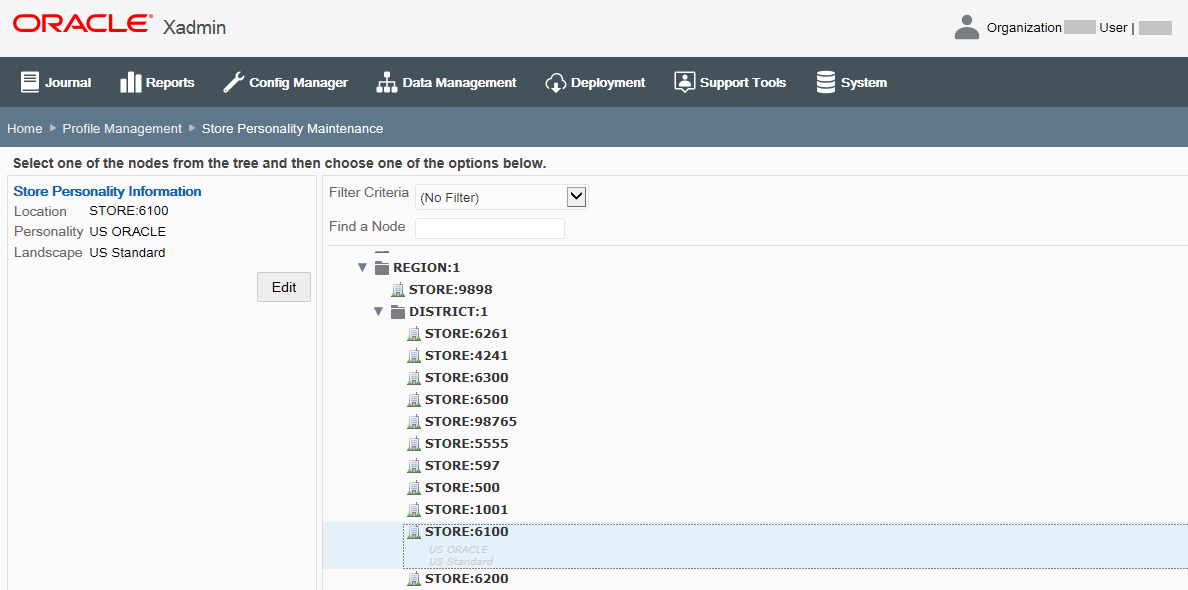Select STORE:1001 in the tree
Viewport: 1188px width, 590px height.
466,509
